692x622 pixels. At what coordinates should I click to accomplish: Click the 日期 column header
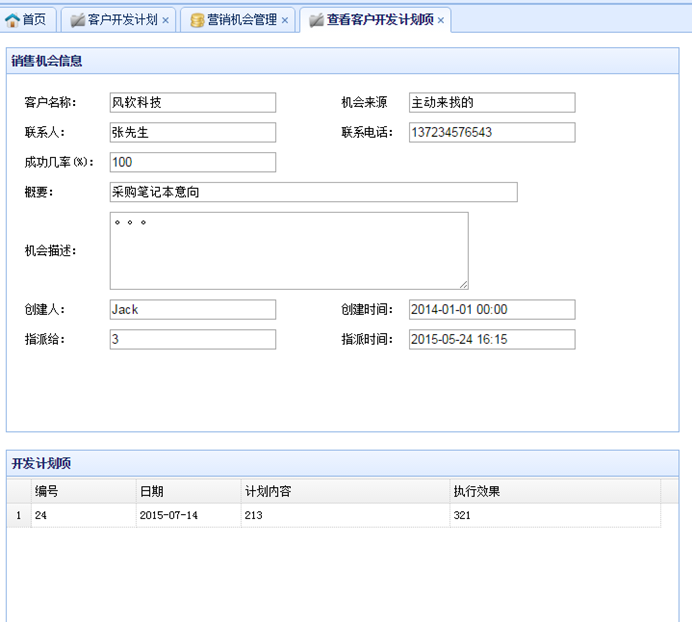coord(188,491)
